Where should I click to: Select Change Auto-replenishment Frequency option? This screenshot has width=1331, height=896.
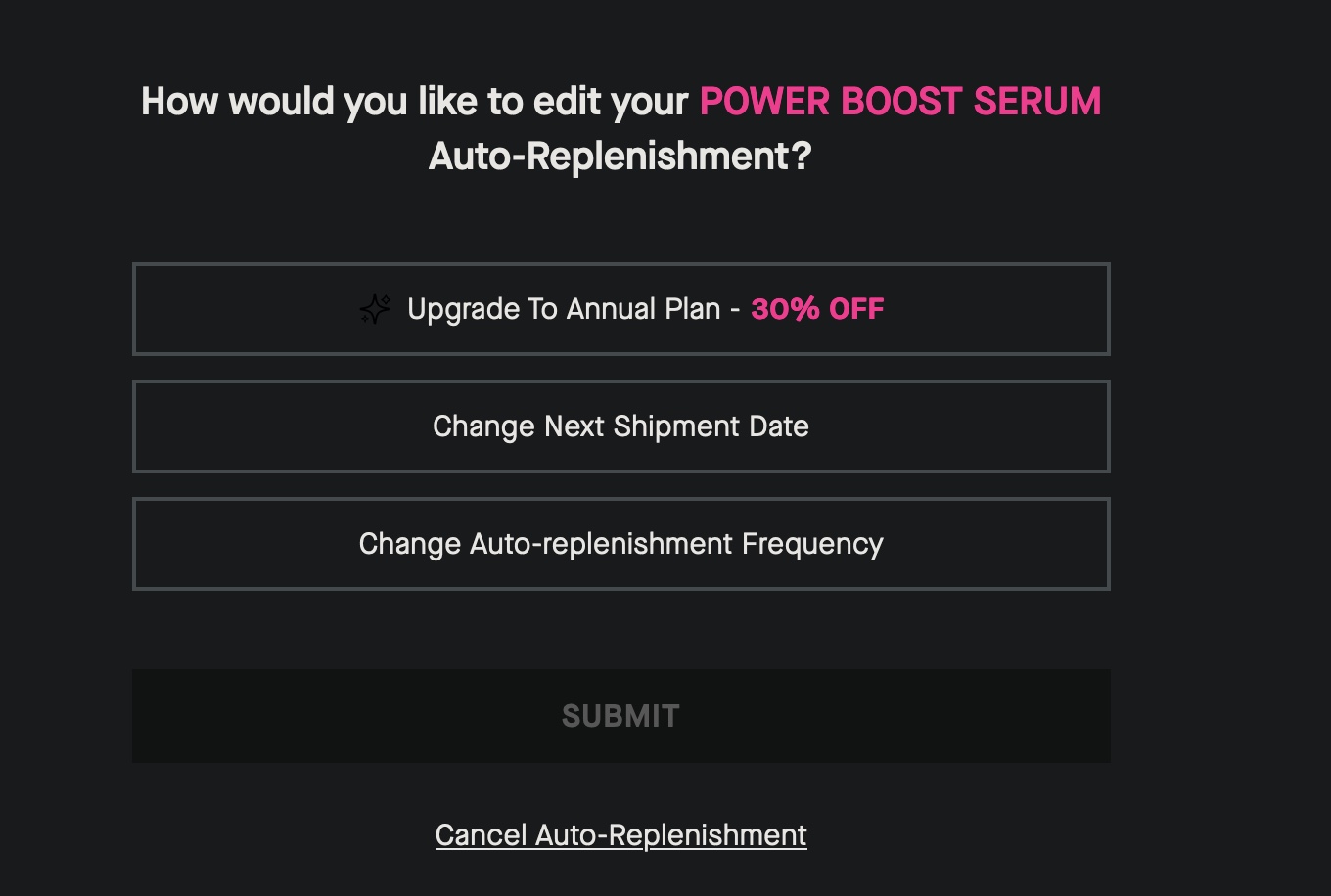tap(620, 544)
